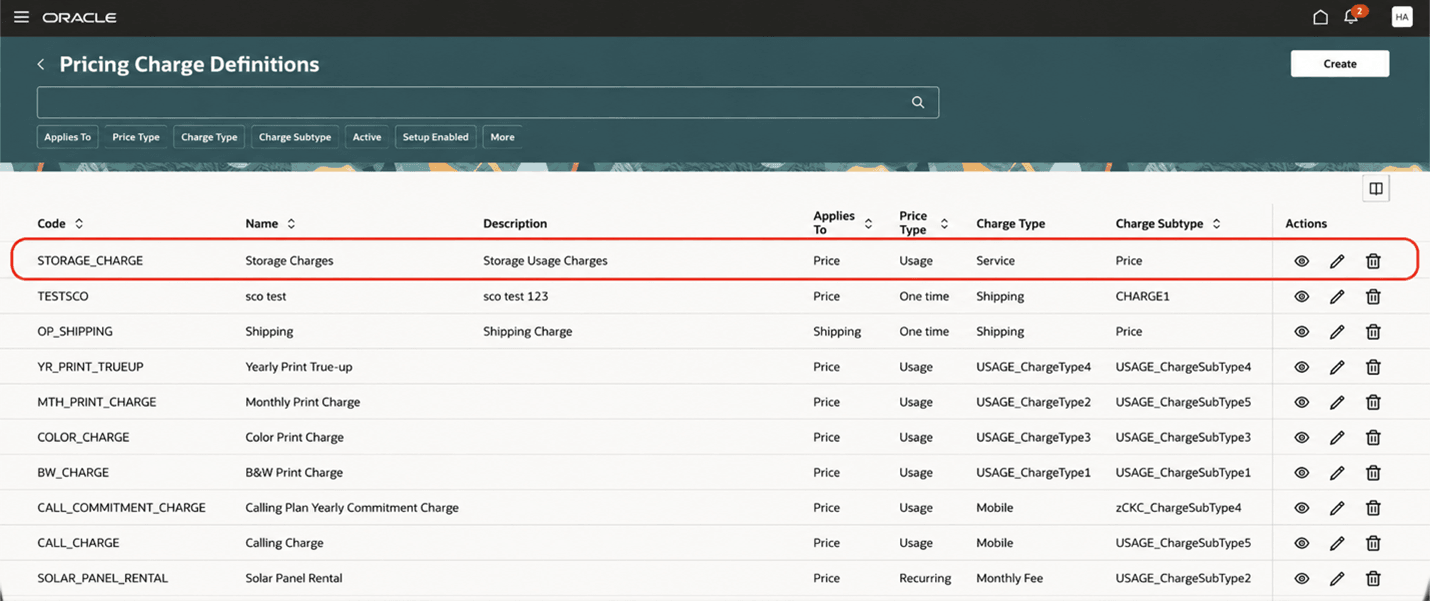
Task: Select the 'Solar Panel Rental' name cell
Action: coord(294,579)
